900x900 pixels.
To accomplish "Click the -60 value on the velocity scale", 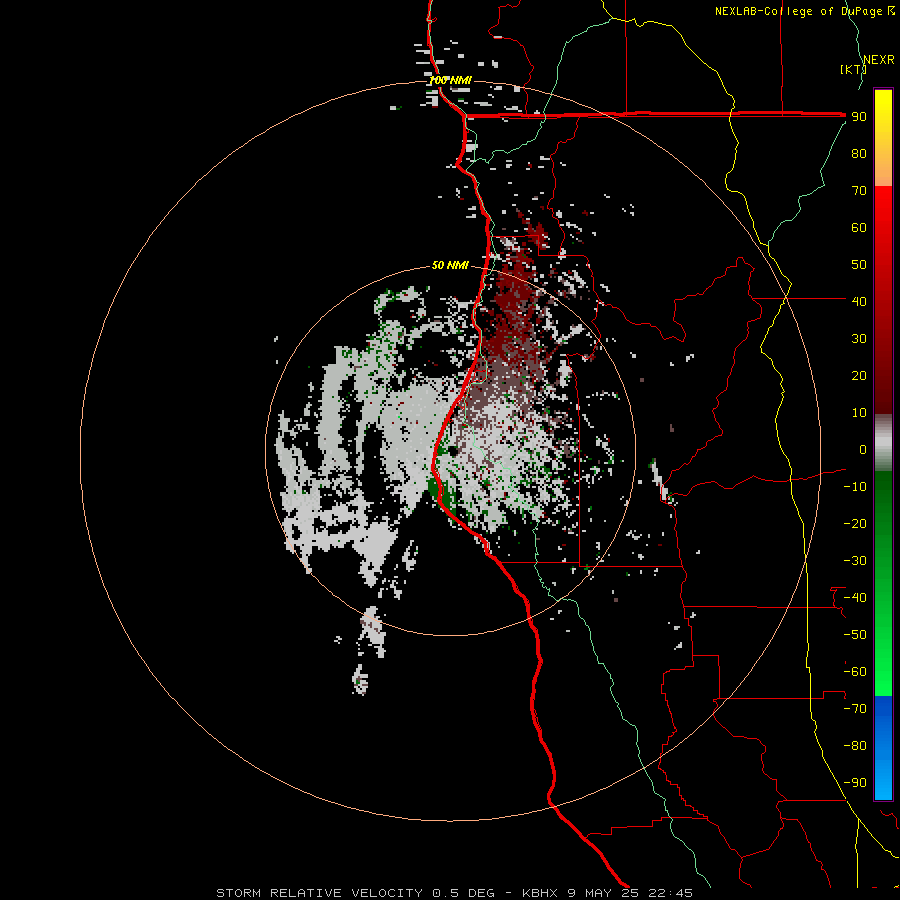I will click(x=855, y=672).
